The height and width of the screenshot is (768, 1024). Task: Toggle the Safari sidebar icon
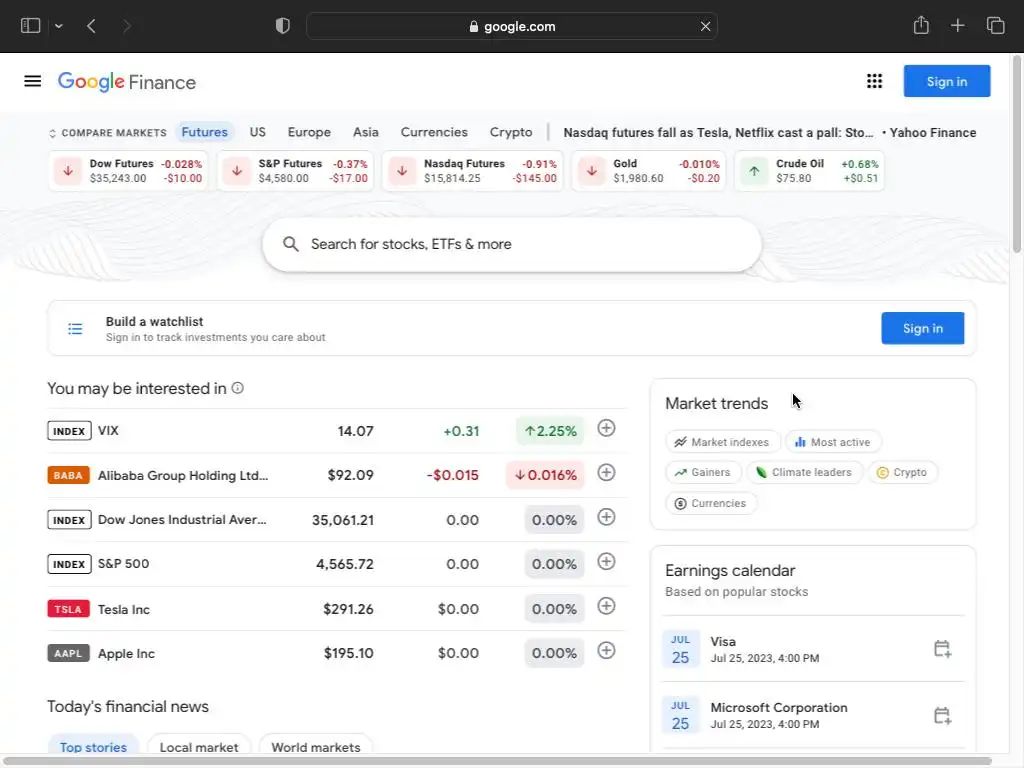(x=31, y=25)
